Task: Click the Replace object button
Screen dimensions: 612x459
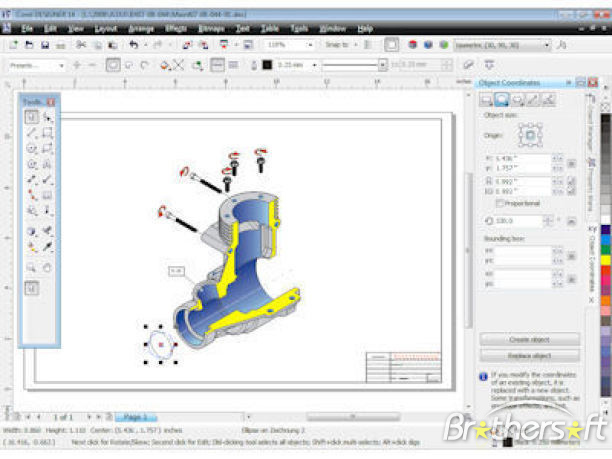Action: pos(529,356)
